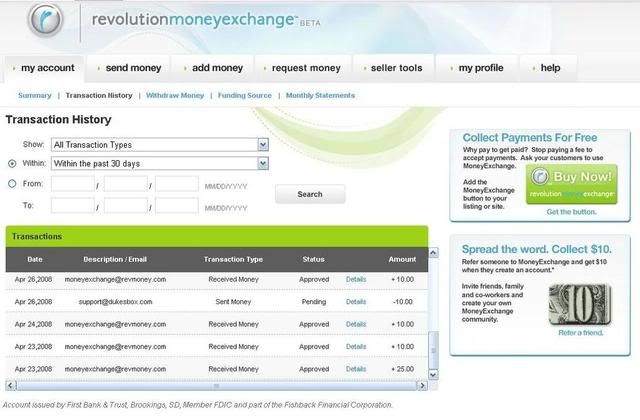Open the send money tab

click(128, 68)
